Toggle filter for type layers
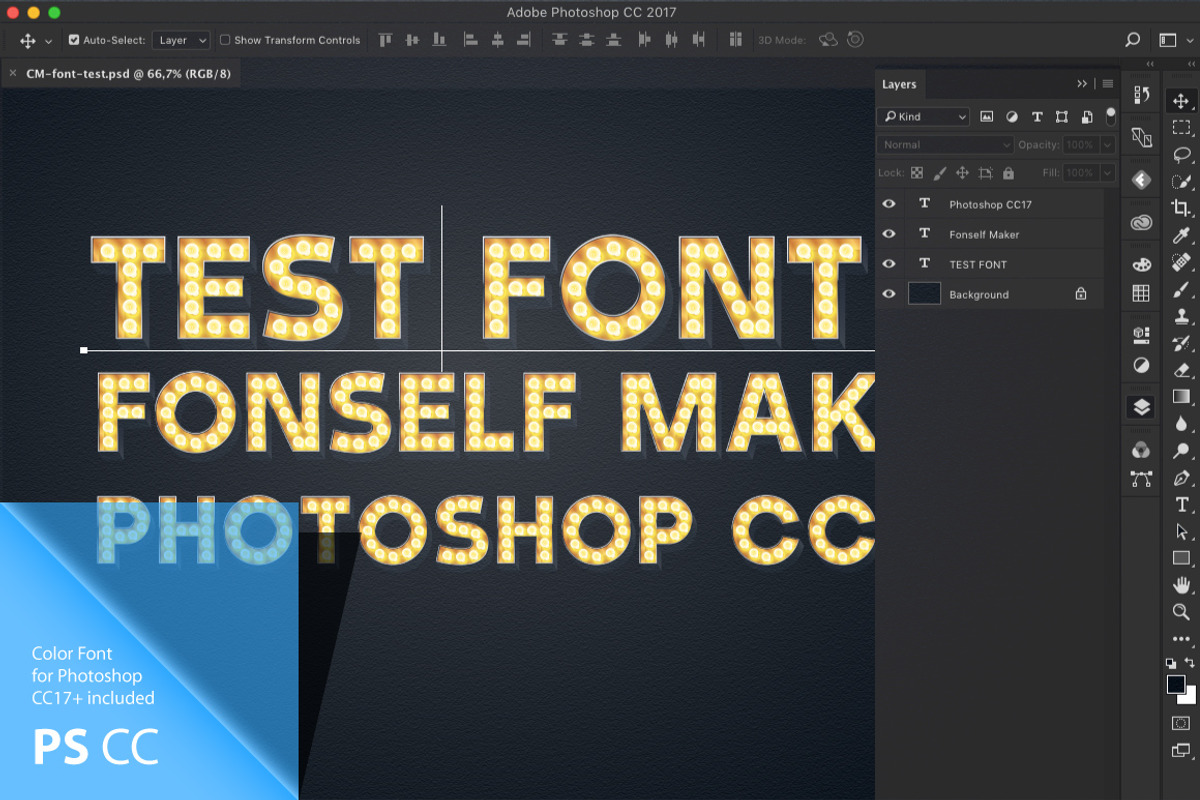This screenshot has height=800, width=1200. [1036, 117]
